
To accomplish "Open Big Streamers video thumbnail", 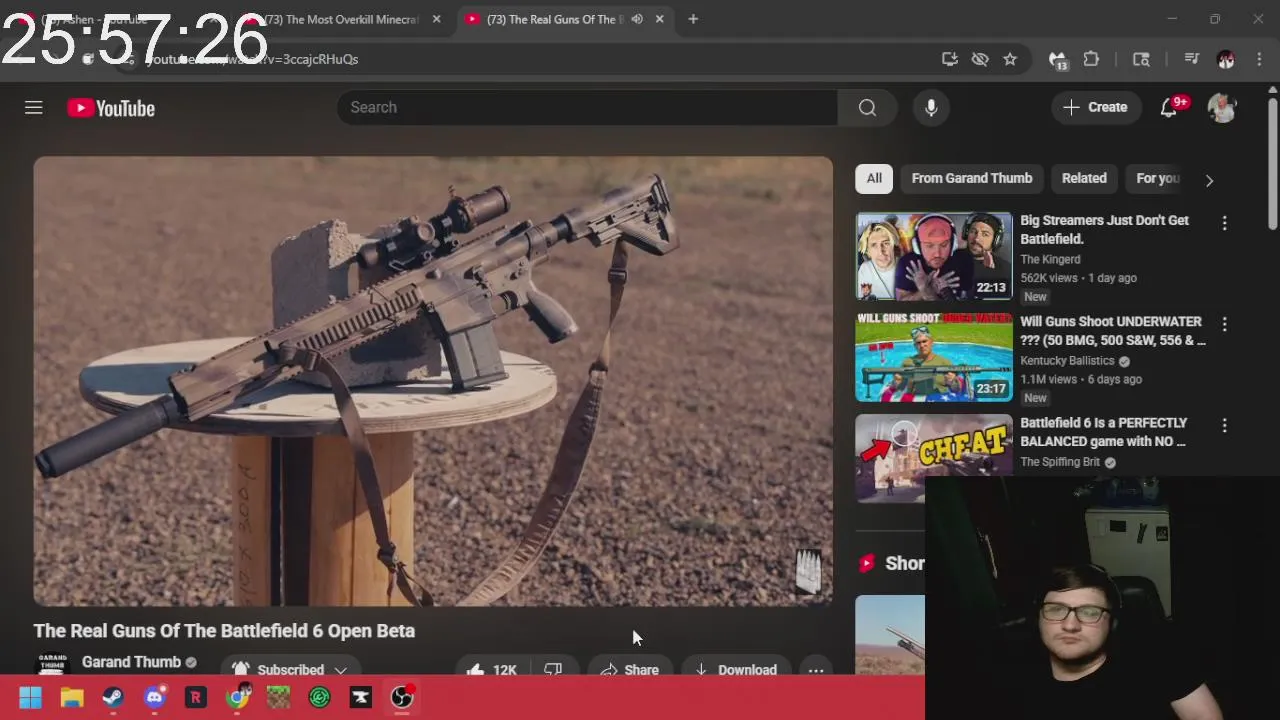I will pos(934,256).
